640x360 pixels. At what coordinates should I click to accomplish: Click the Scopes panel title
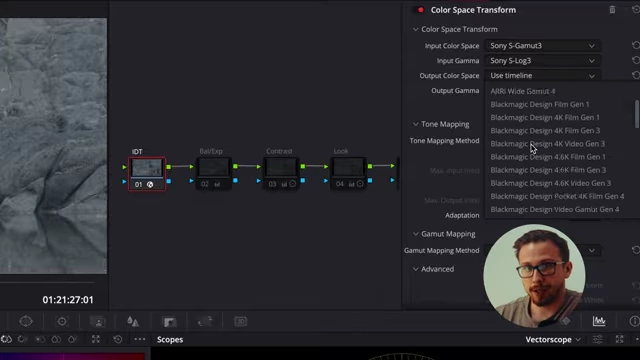pos(170,339)
